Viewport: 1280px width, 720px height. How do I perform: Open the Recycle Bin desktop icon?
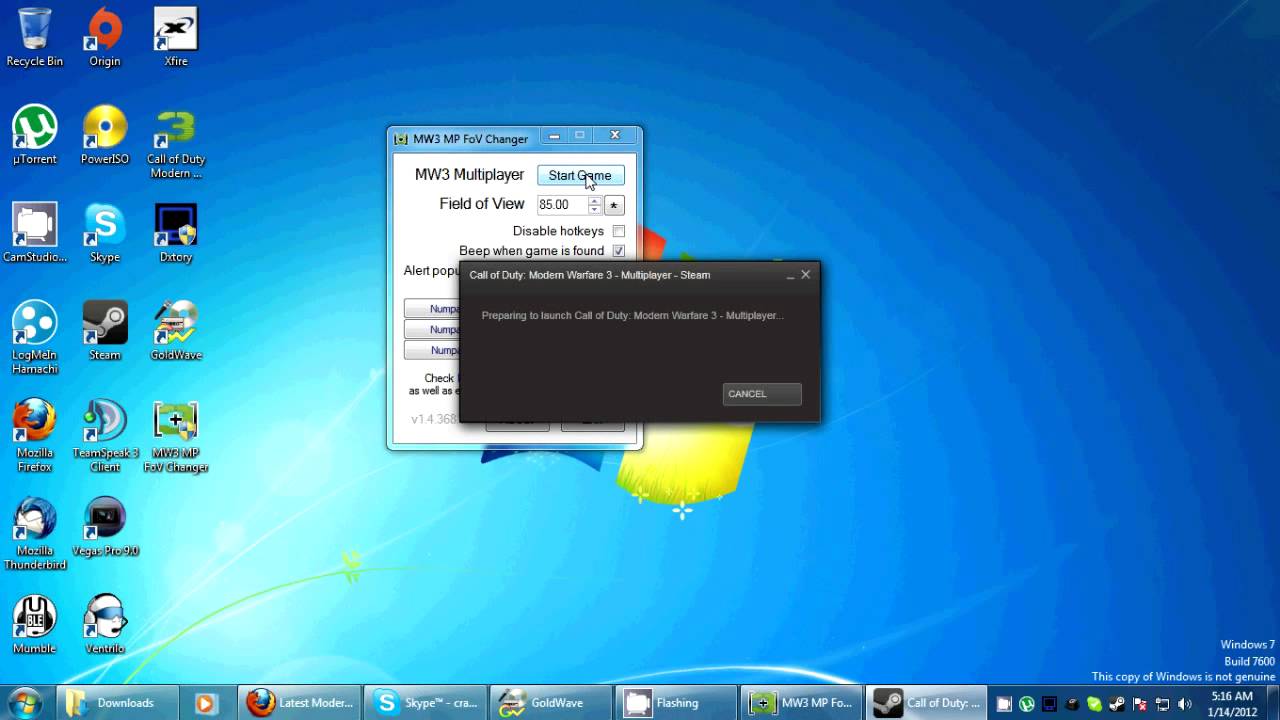(x=34, y=37)
